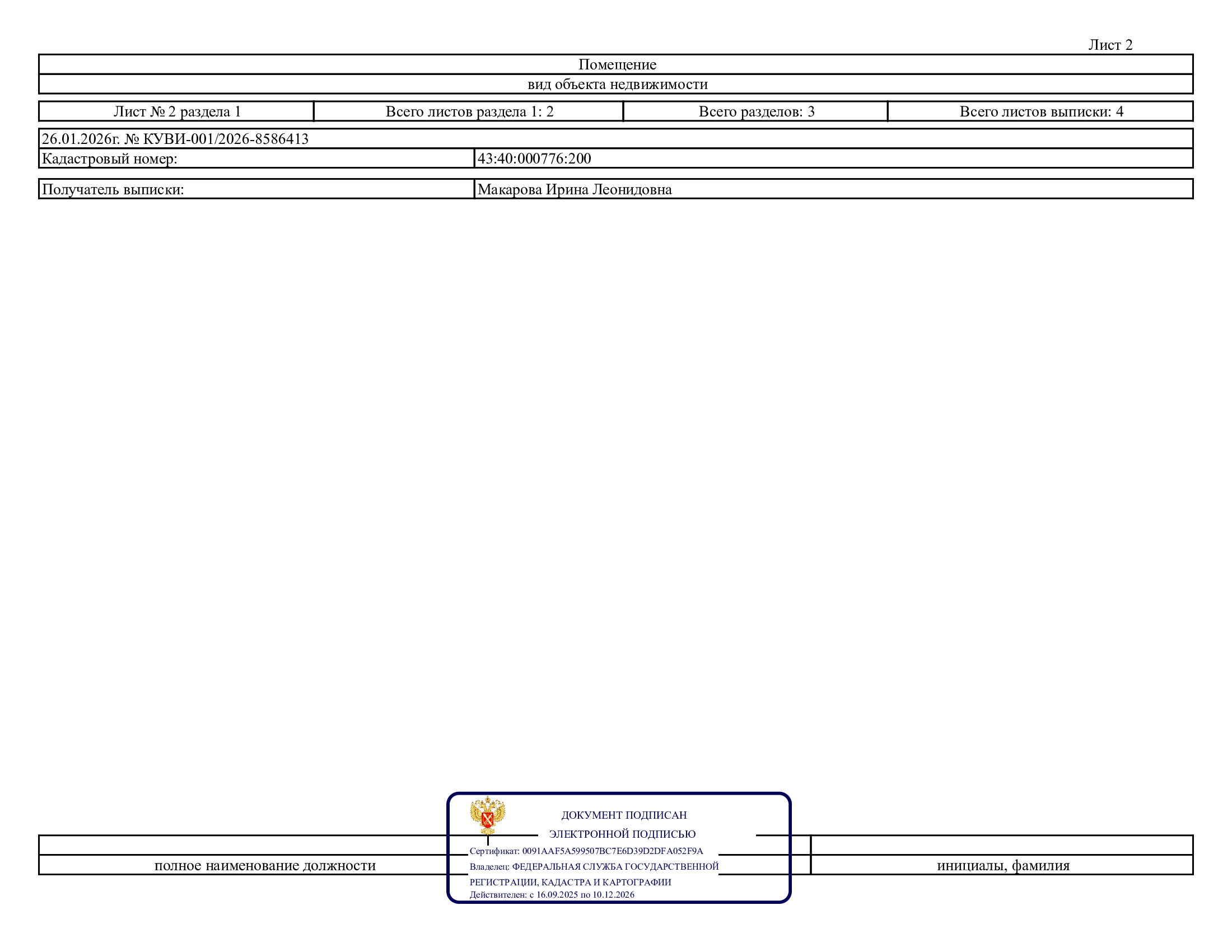The height and width of the screenshot is (952, 1232).
Task: Click the 'Получатель выписки:' label
Action: pyautogui.click(x=113, y=189)
